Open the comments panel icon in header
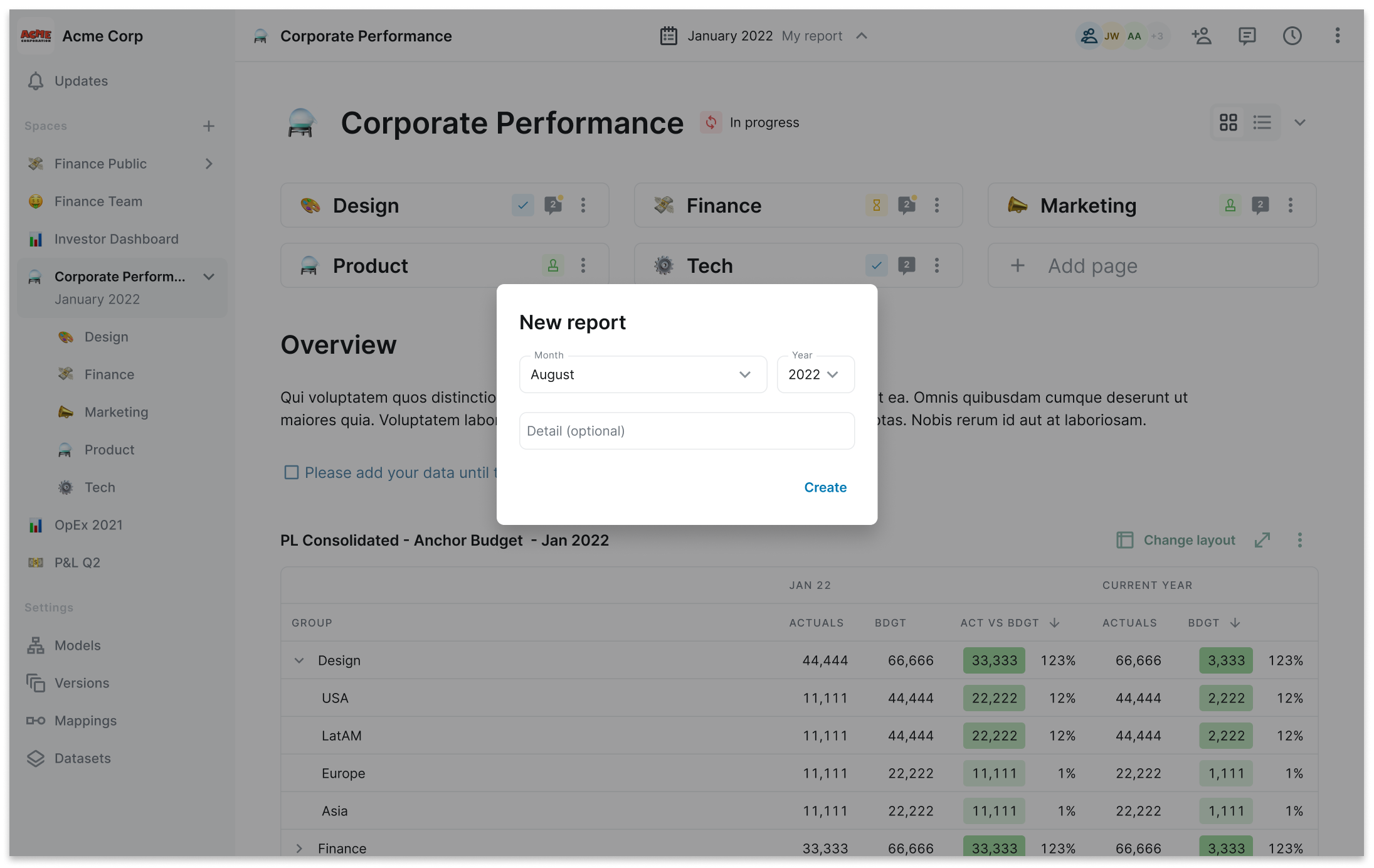The width and height of the screenshot is (1374, 868). point(1247,36)
